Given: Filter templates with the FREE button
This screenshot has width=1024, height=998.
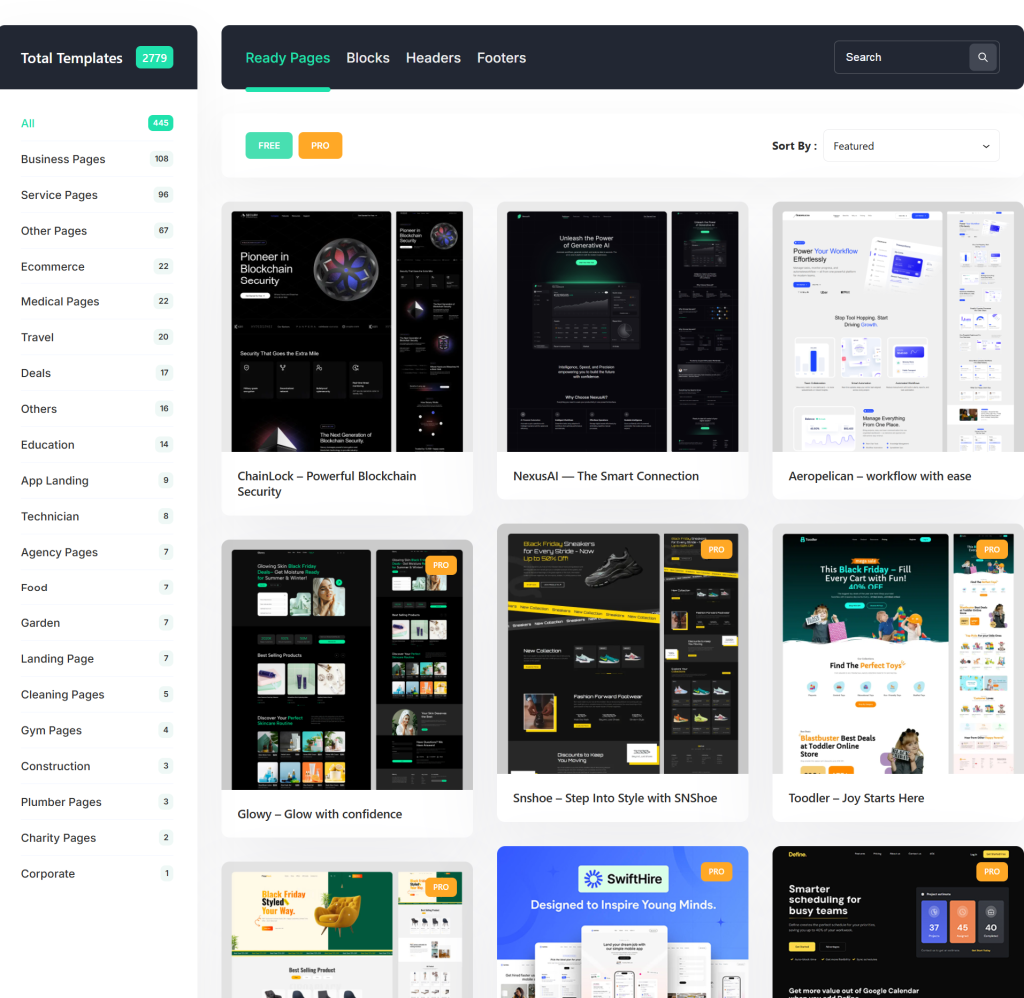Looking at the screenshot, I should pyautogui.click(x=269, y=146).
